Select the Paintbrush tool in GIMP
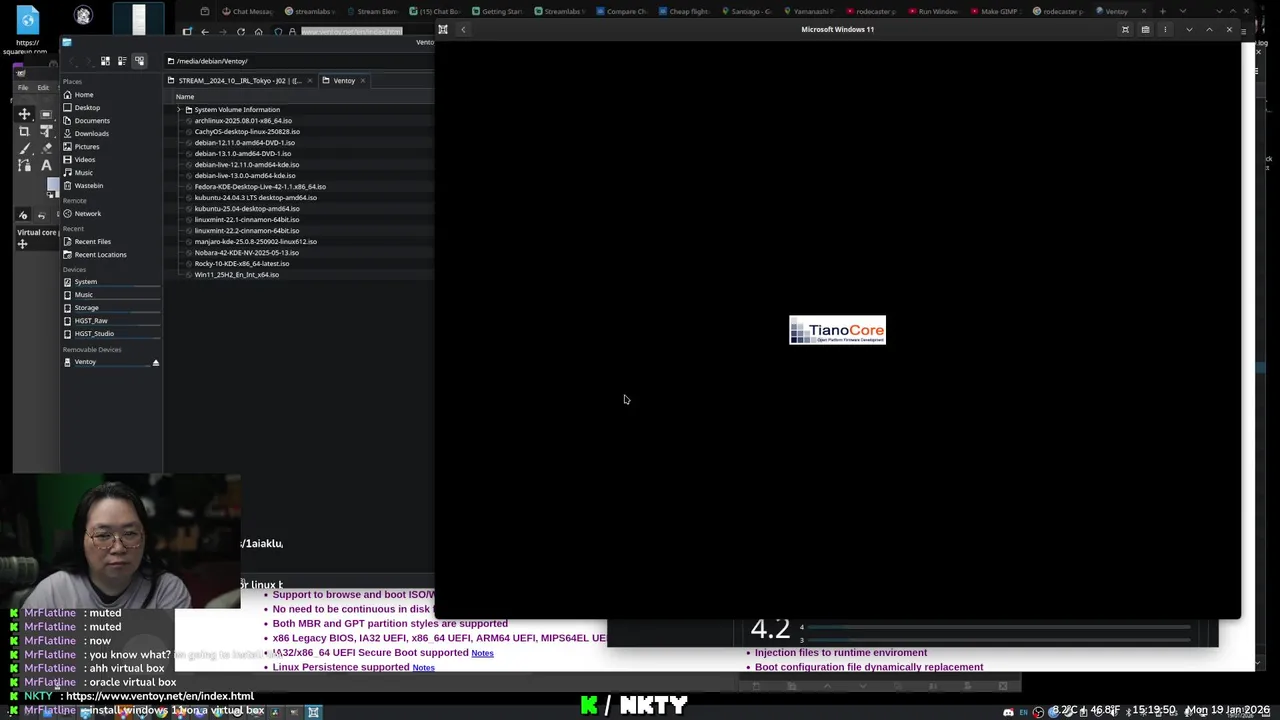 [x=25, y=148]
